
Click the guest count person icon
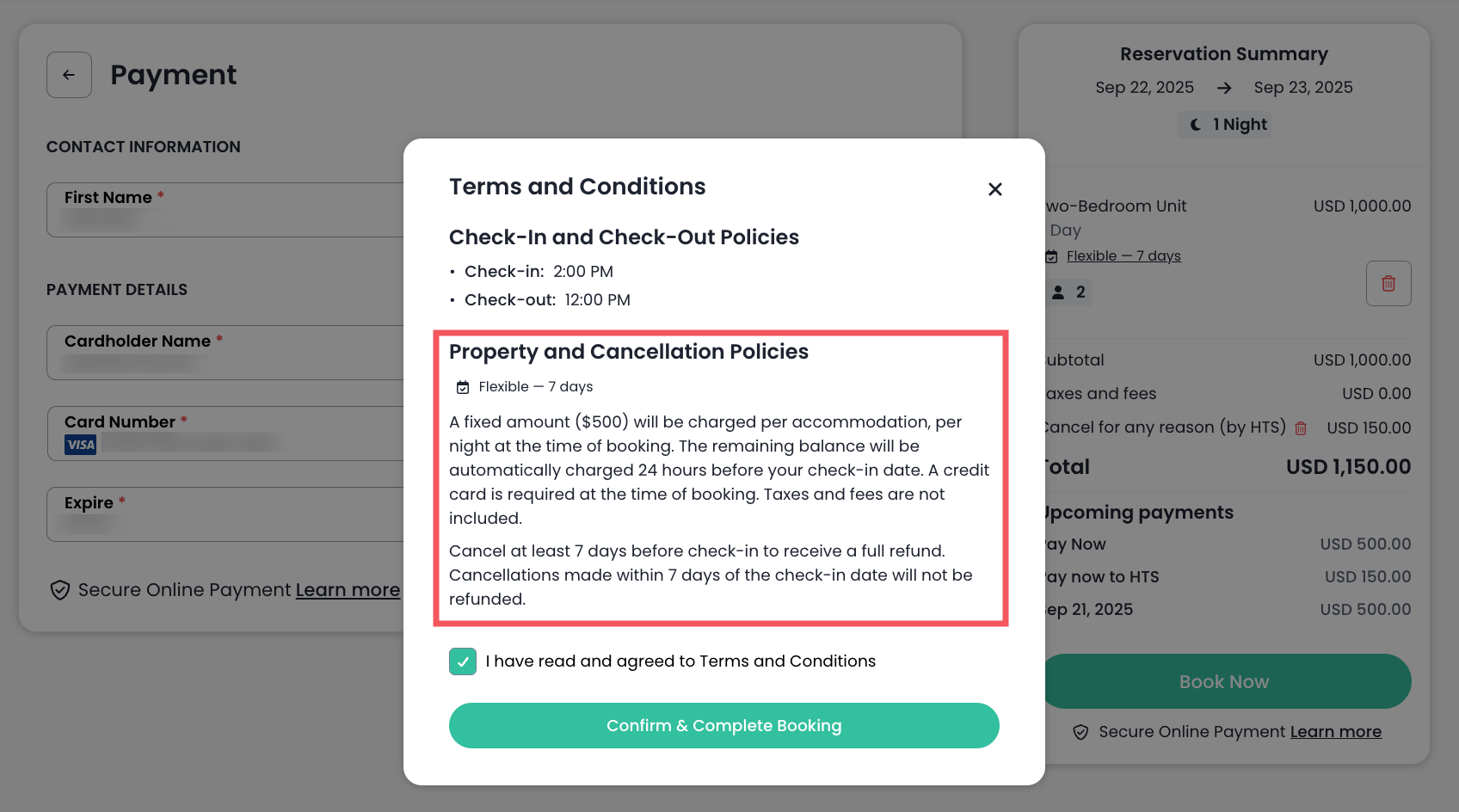pos(1058,292)
